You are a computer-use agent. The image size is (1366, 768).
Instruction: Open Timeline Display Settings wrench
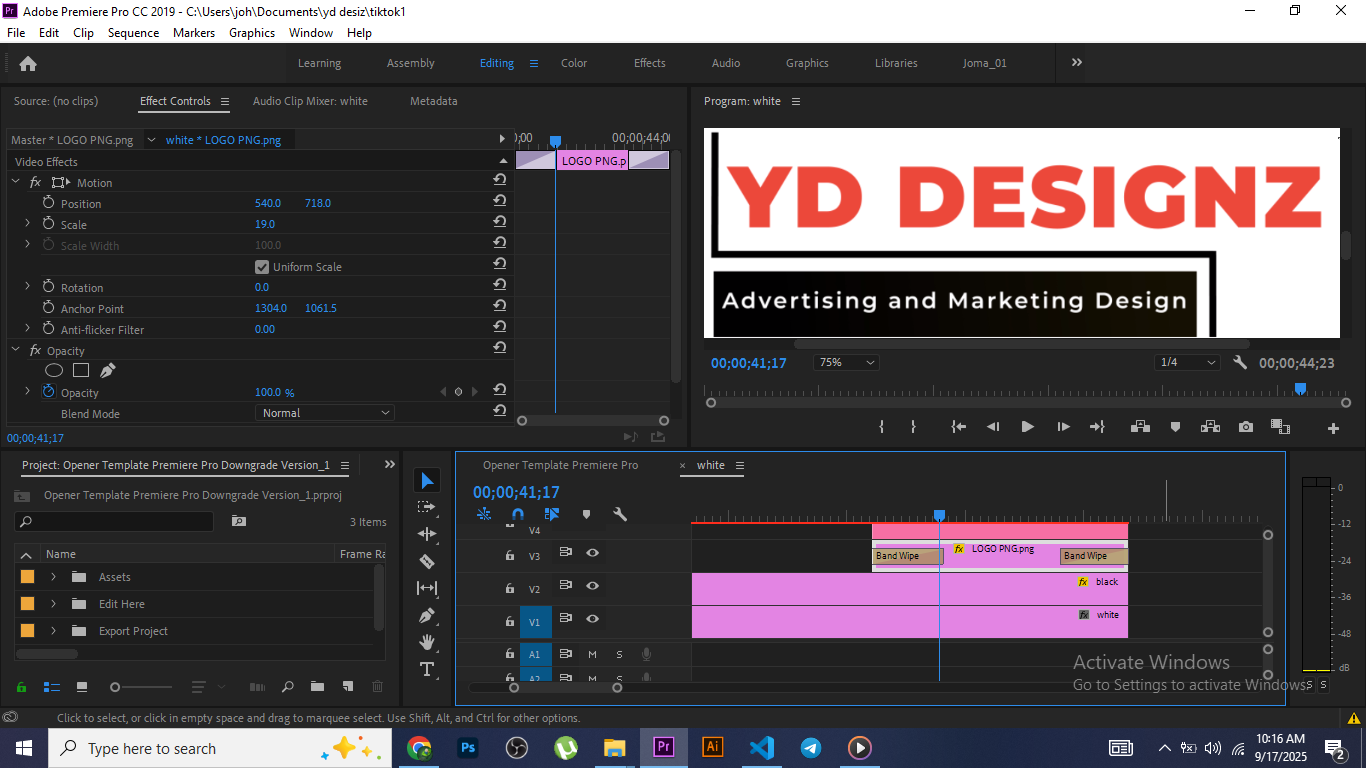[x=621, y=514]
